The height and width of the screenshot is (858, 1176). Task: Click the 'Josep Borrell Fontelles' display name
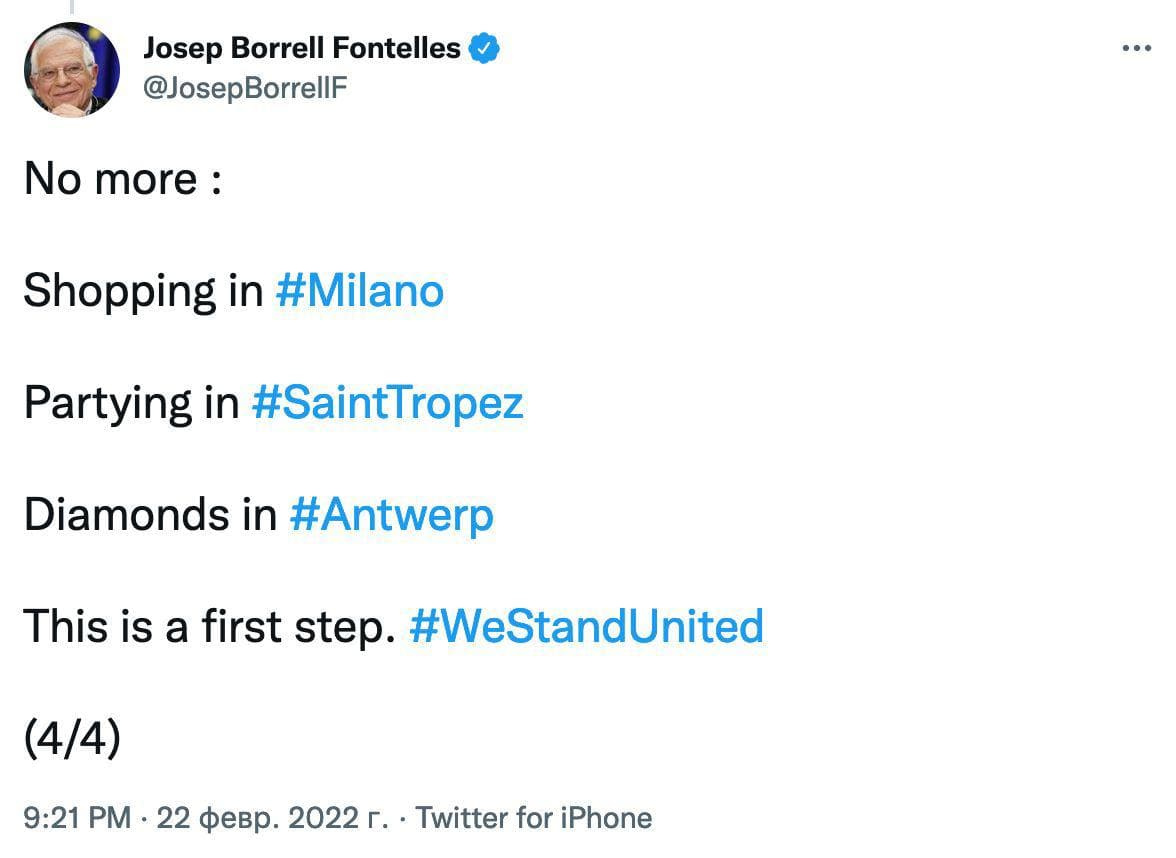coord(302,48)
